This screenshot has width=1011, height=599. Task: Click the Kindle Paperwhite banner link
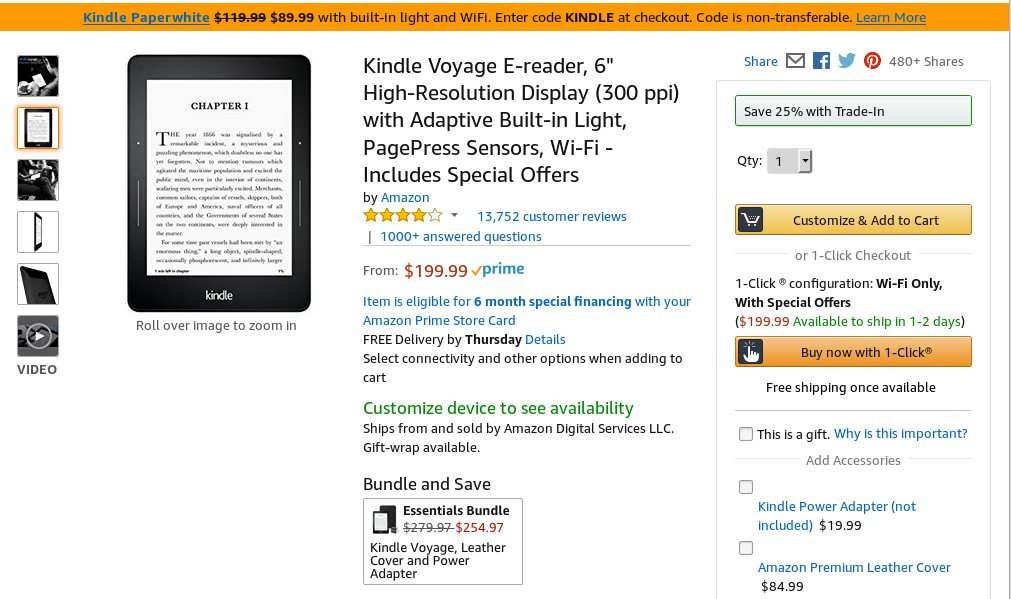146,18
